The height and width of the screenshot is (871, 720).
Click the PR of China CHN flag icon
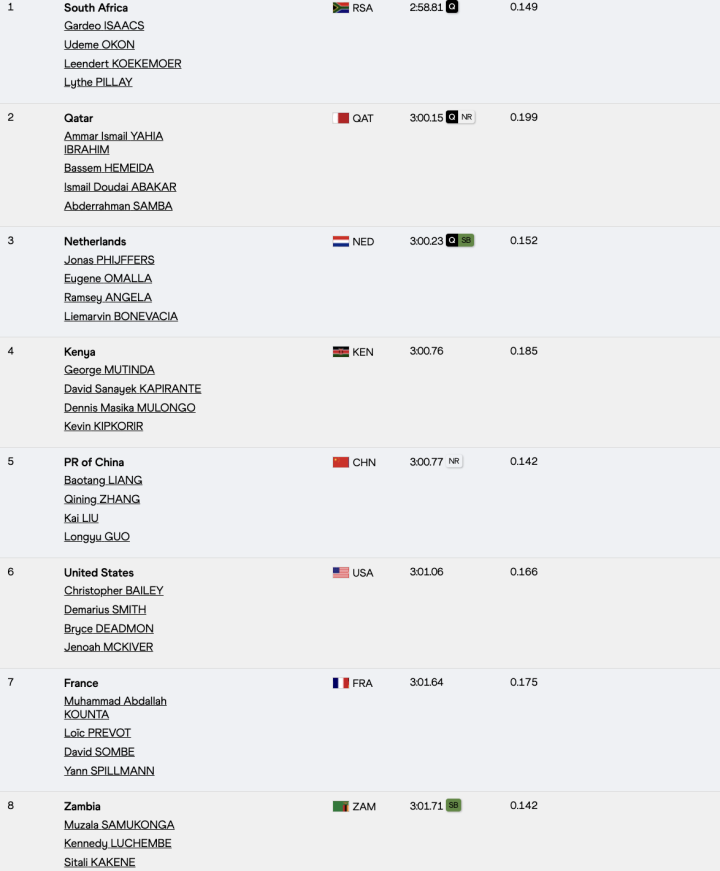[339, 461]
